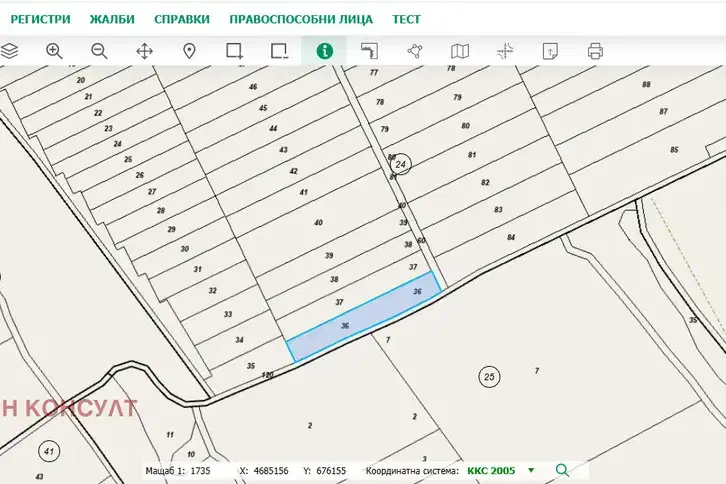Select parcel labeled 43 near top
726x484 pixels.
(283, 150)
